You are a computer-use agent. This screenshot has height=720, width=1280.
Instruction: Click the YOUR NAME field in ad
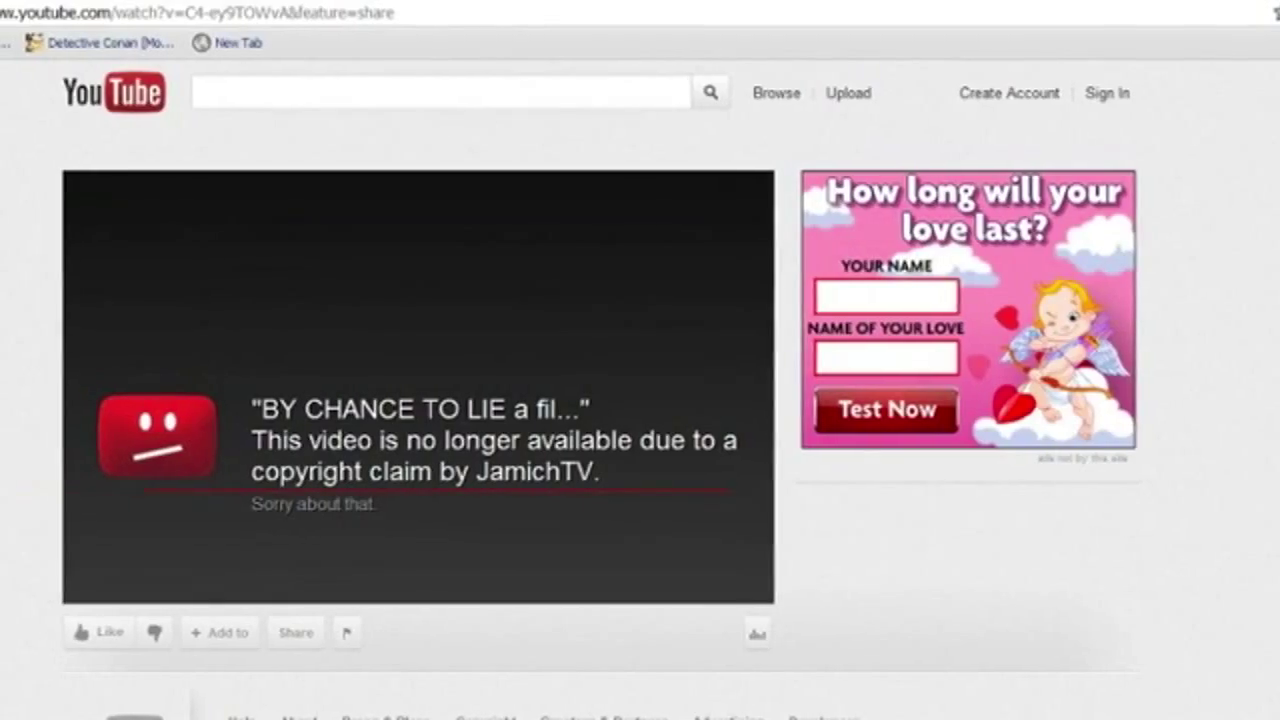pos(886,297)
